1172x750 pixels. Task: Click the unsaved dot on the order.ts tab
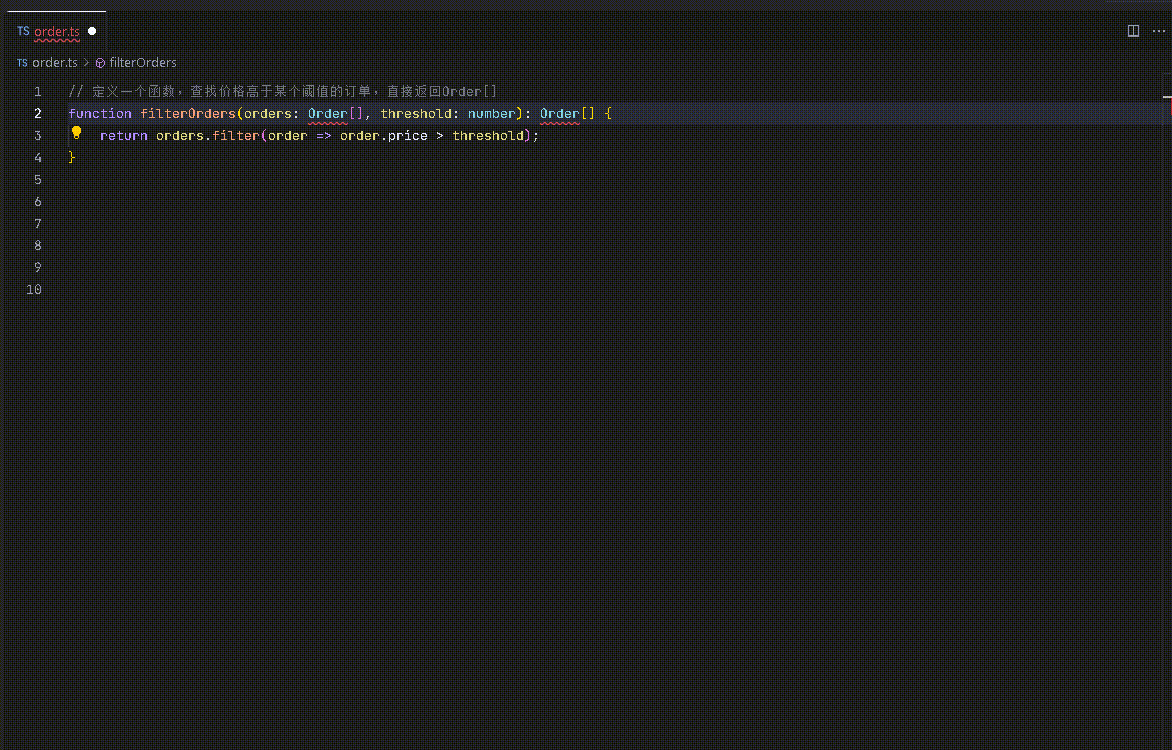(92, 31)
